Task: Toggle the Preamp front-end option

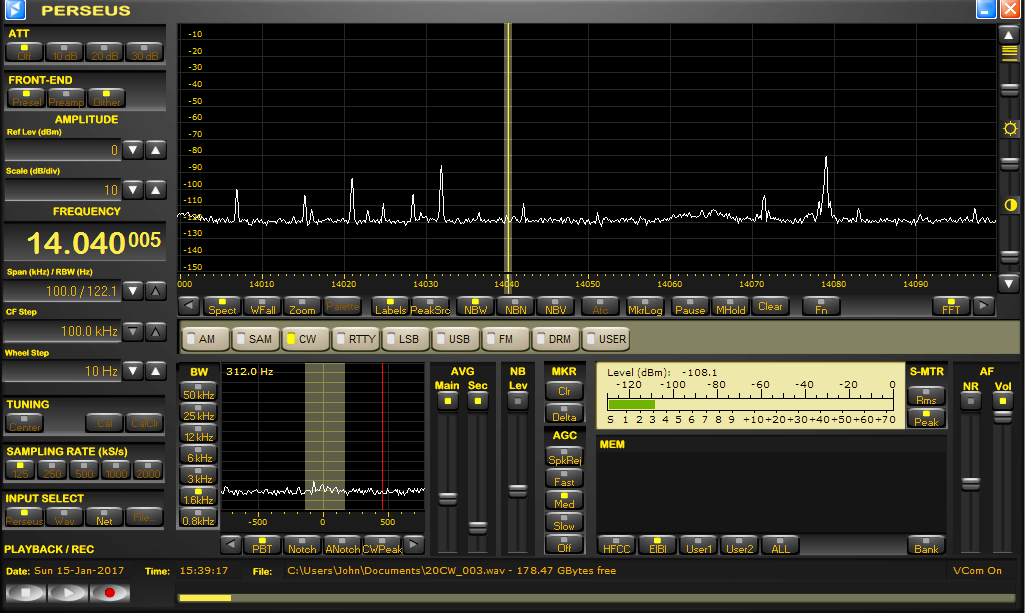Action: (x=66, y=99)
